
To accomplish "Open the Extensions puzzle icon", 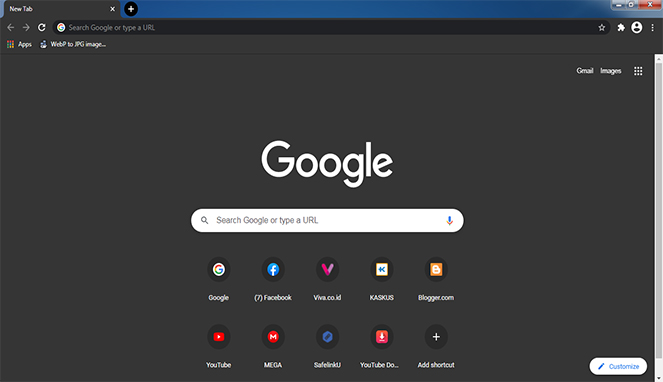I will pos(621,27).
